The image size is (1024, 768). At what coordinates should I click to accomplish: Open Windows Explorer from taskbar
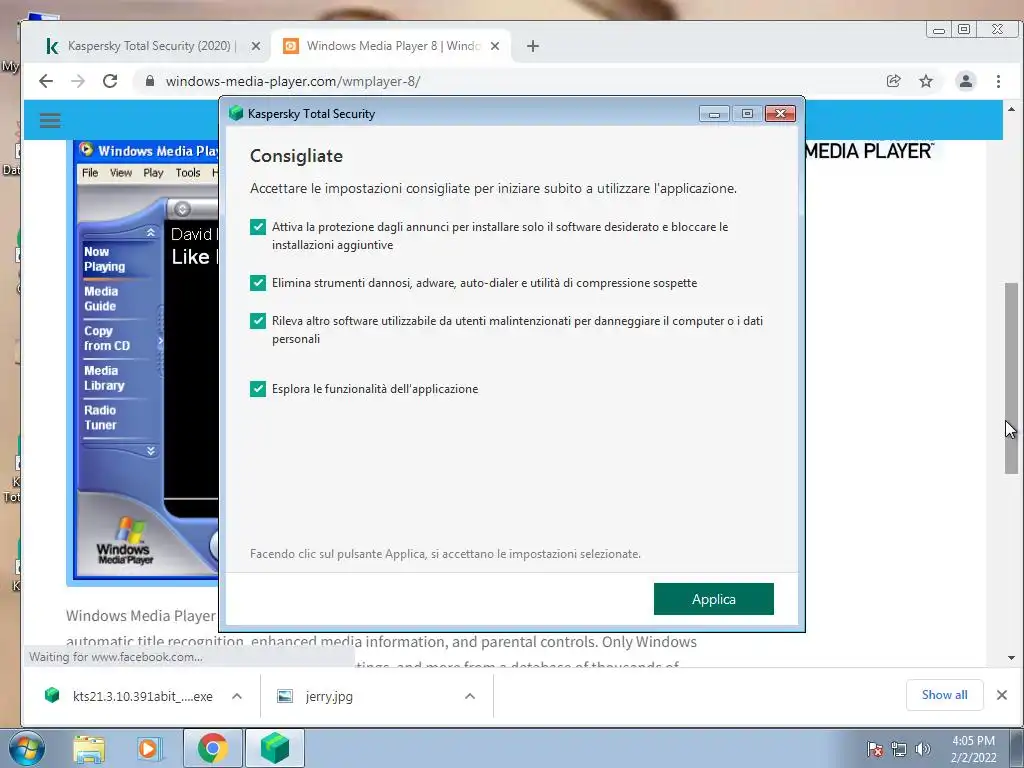tap(89, 748)
